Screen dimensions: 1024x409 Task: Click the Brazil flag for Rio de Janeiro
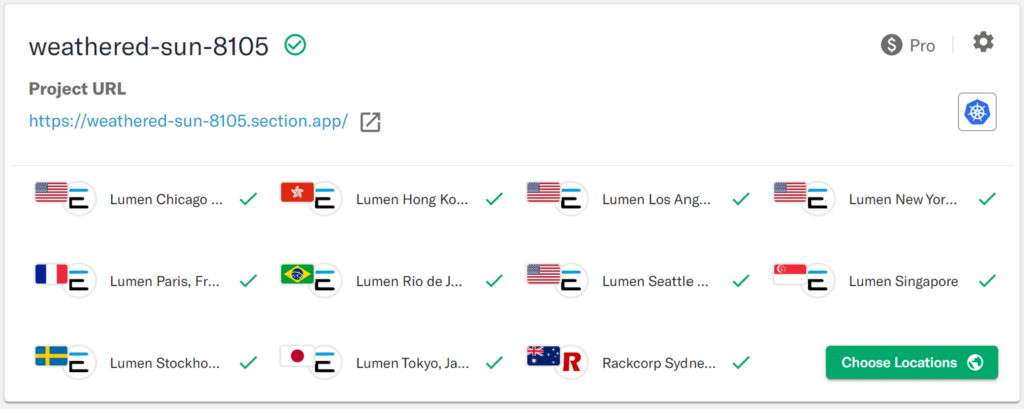pyautogui.click(x=297, y=274)
